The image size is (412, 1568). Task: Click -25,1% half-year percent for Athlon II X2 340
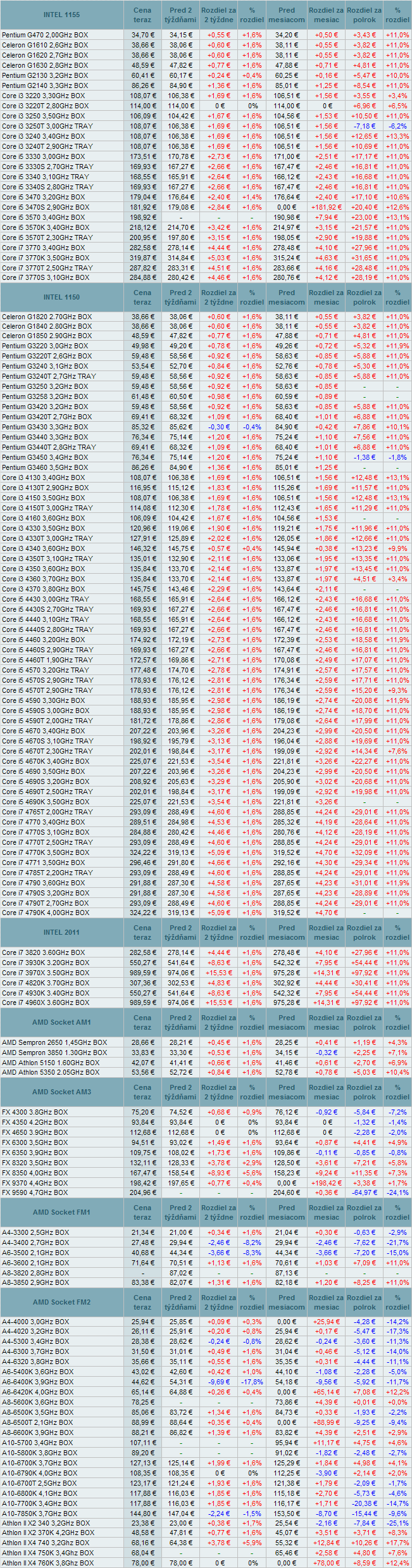click(x=397, y=1523)
